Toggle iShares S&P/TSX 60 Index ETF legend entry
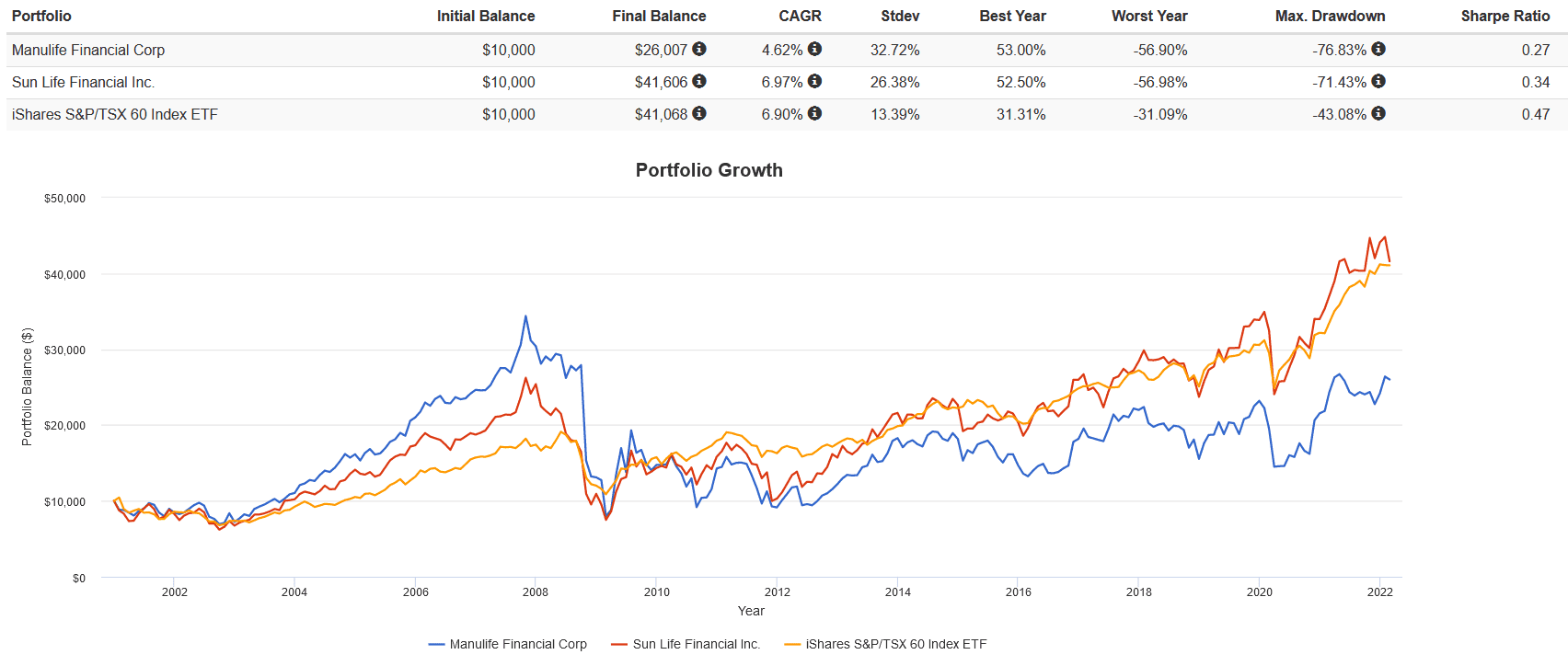 895,644
